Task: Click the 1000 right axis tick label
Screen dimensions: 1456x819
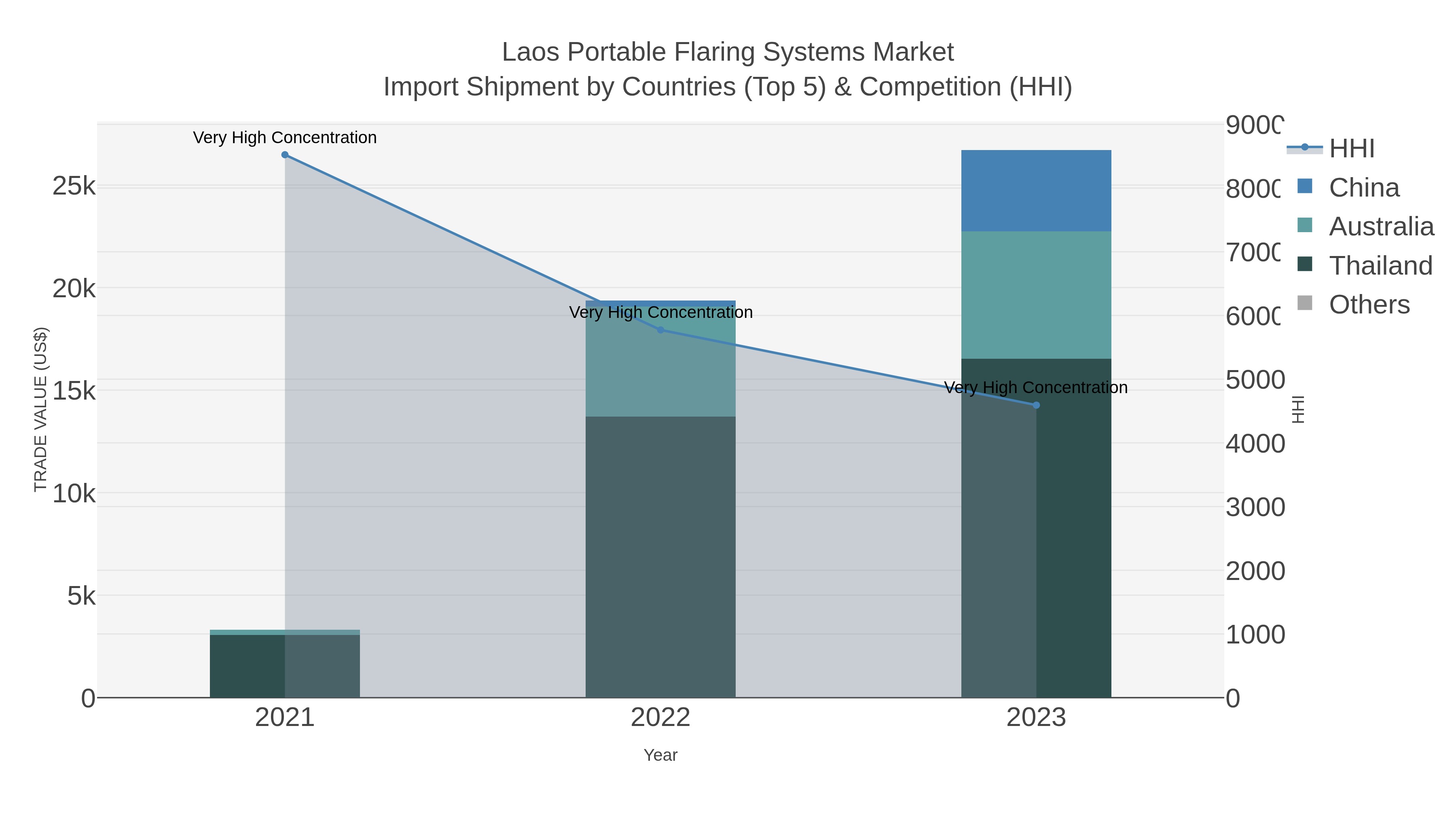Action: pyautogui.click(x=1255, y=635)
